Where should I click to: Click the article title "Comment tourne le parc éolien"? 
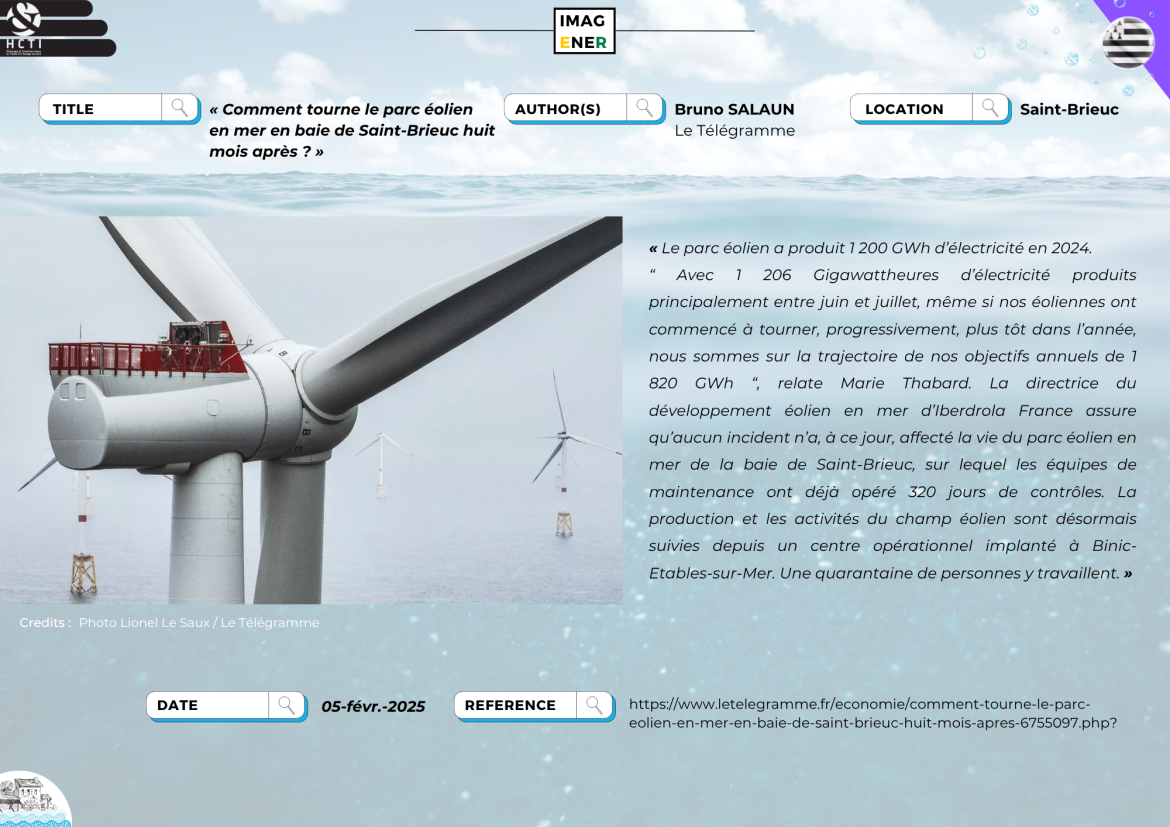(x=351, y=130)
